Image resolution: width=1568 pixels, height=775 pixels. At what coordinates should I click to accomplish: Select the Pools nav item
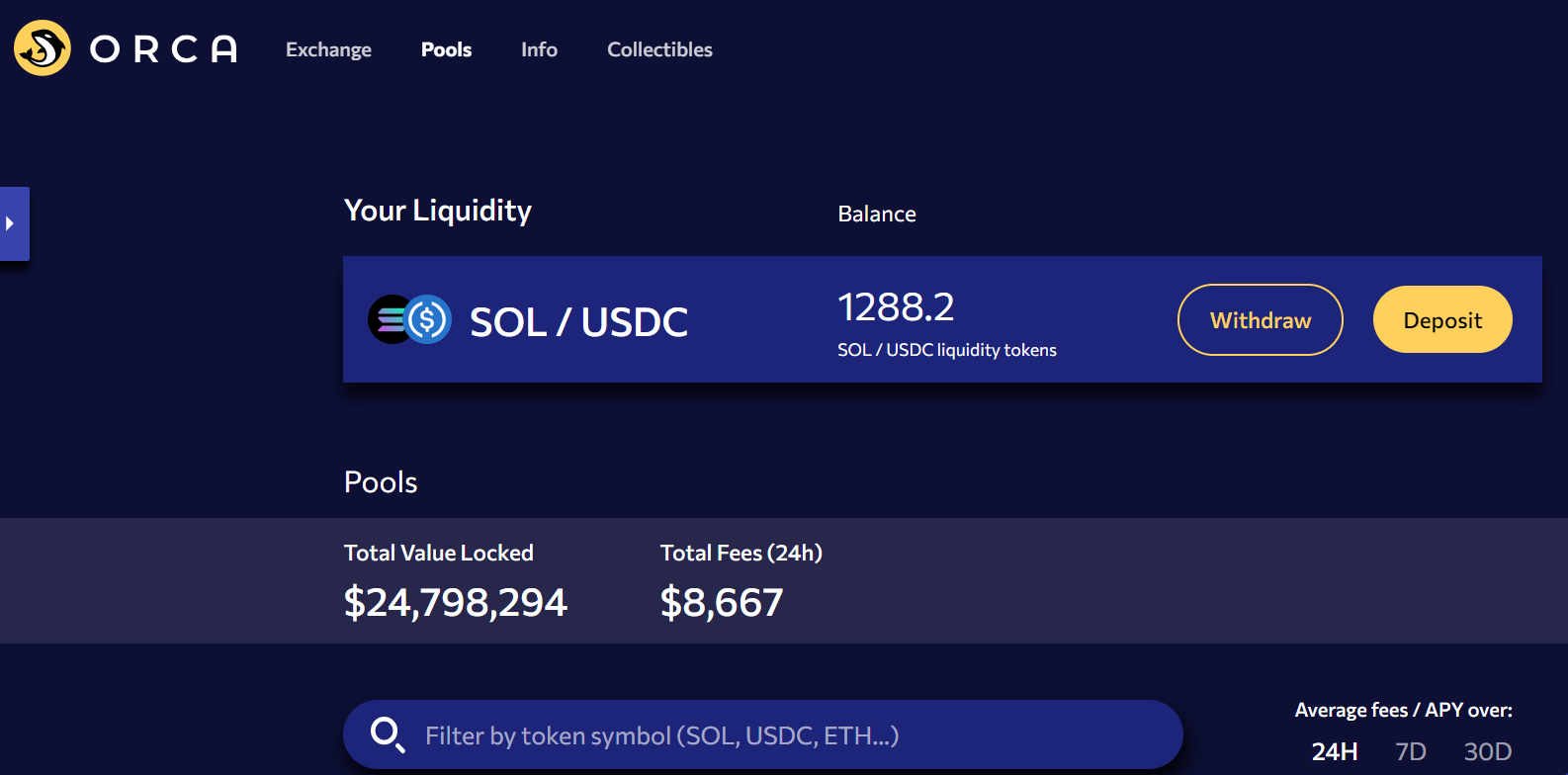pos(446,49)
